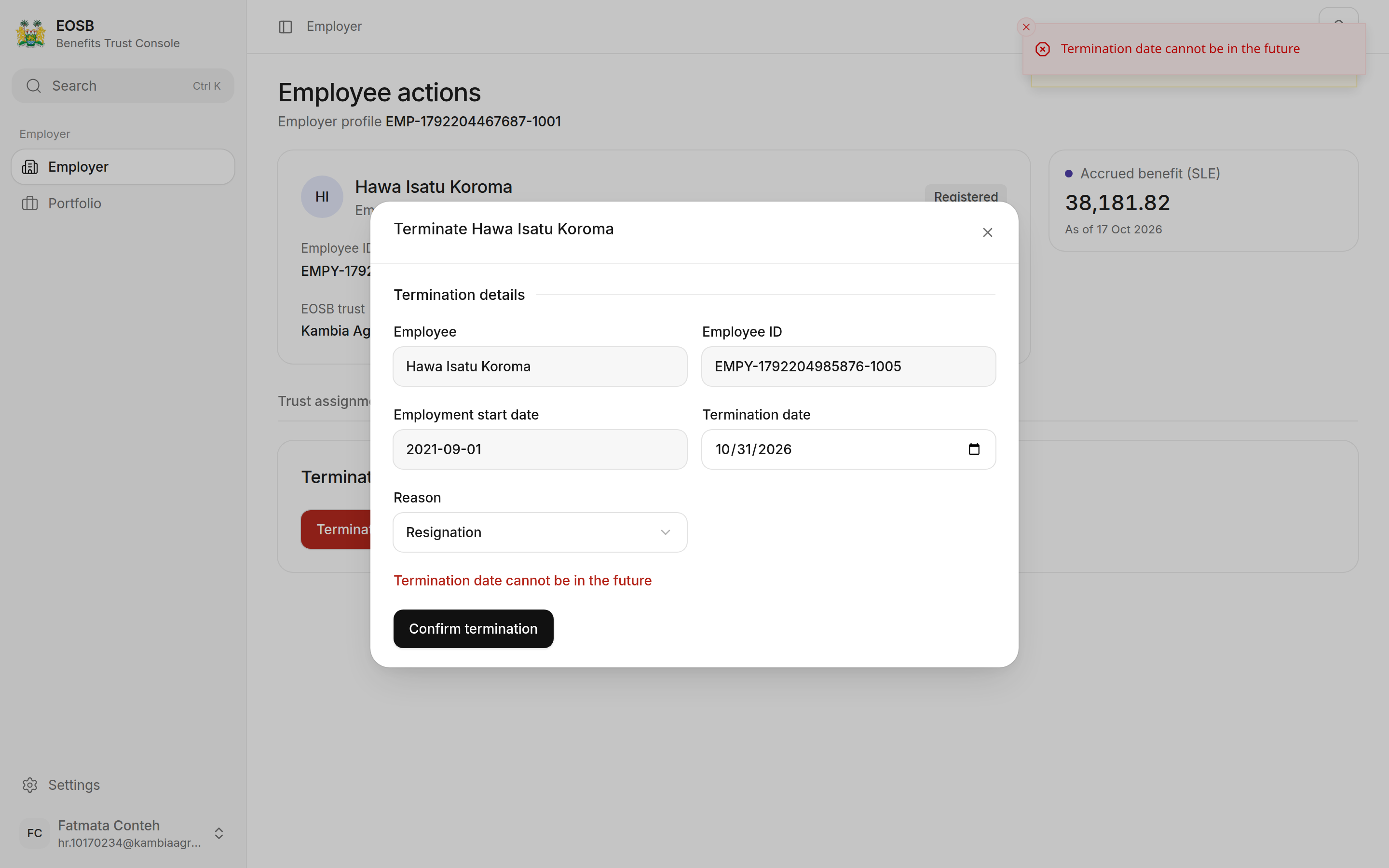Viewport: 1389px width, 868px height.
Task: Click the Employer breadcrumb
Action: pyautogui.click(x=334, y=27)
